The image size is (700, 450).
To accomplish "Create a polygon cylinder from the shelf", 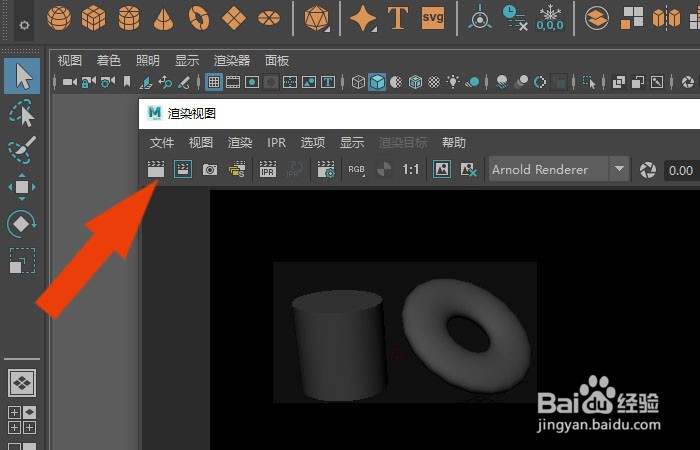I will click(129, 18).
